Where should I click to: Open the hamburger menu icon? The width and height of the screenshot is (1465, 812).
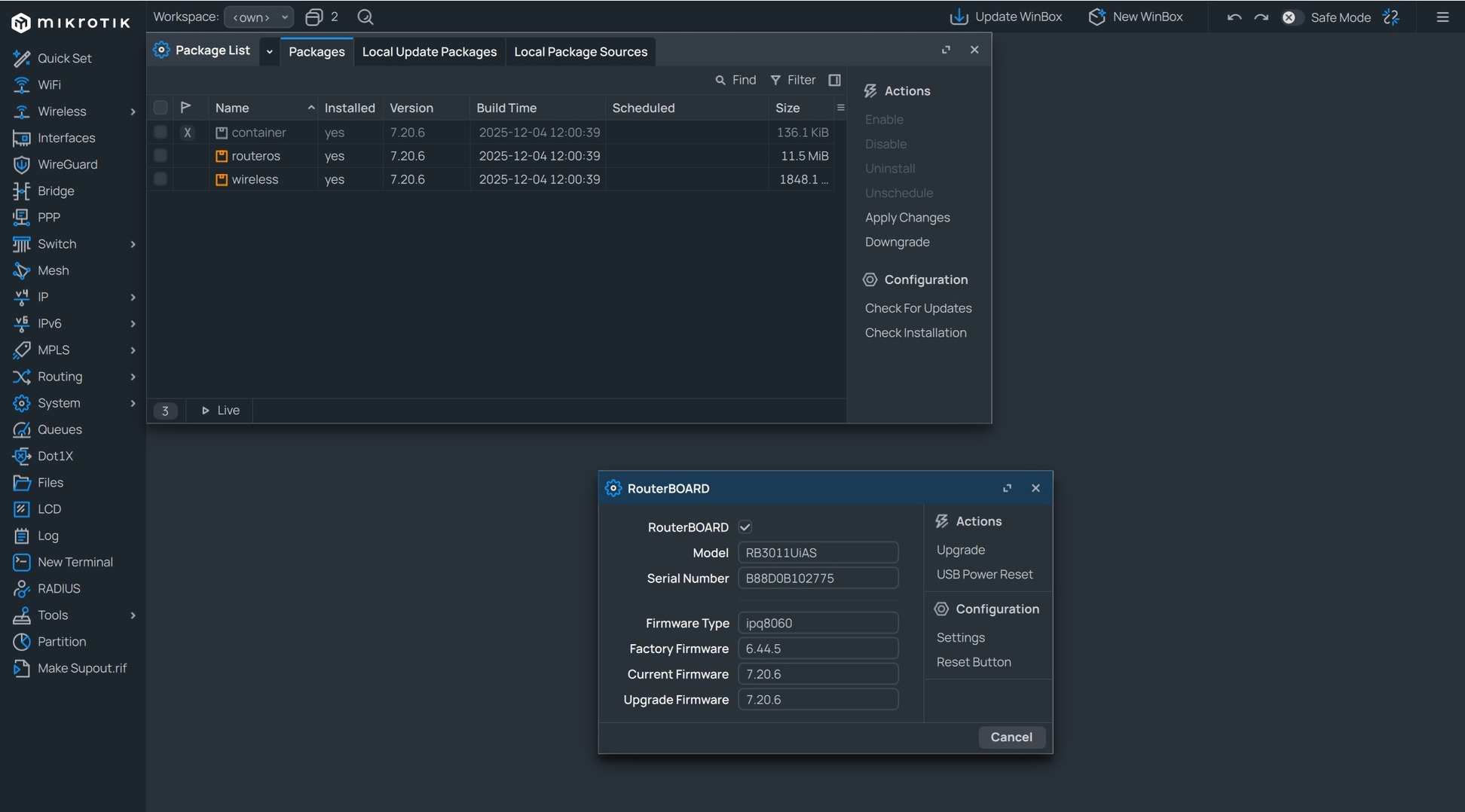1442,17
